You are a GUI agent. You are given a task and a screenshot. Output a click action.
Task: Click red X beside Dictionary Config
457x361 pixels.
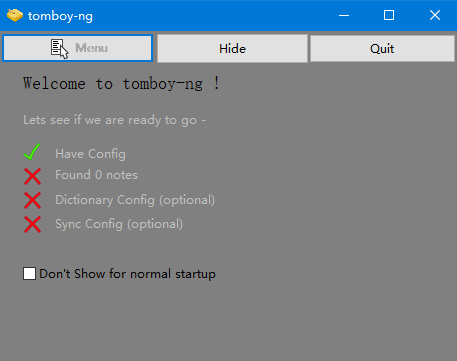pyautogui.click(x=32, y=200)
